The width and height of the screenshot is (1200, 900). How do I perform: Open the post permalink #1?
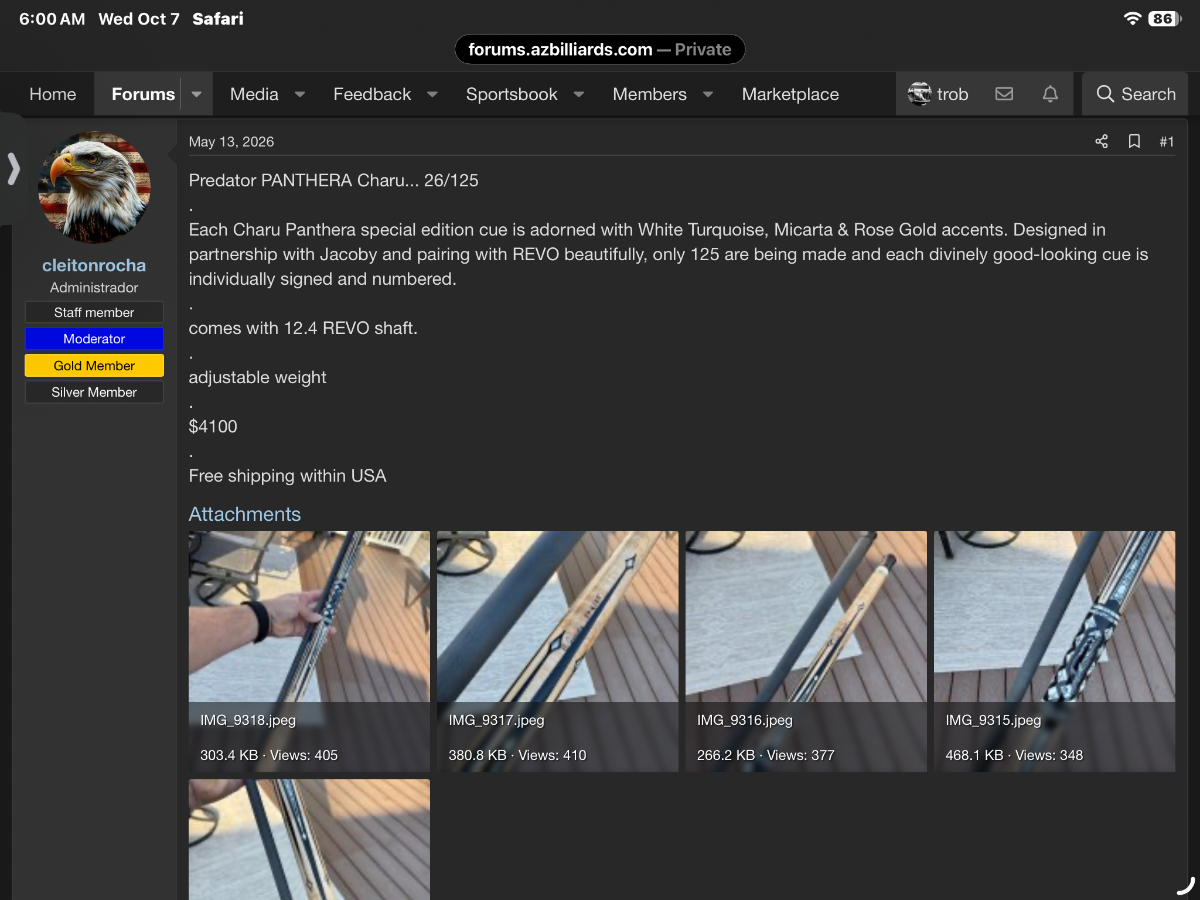point(1167,142)
